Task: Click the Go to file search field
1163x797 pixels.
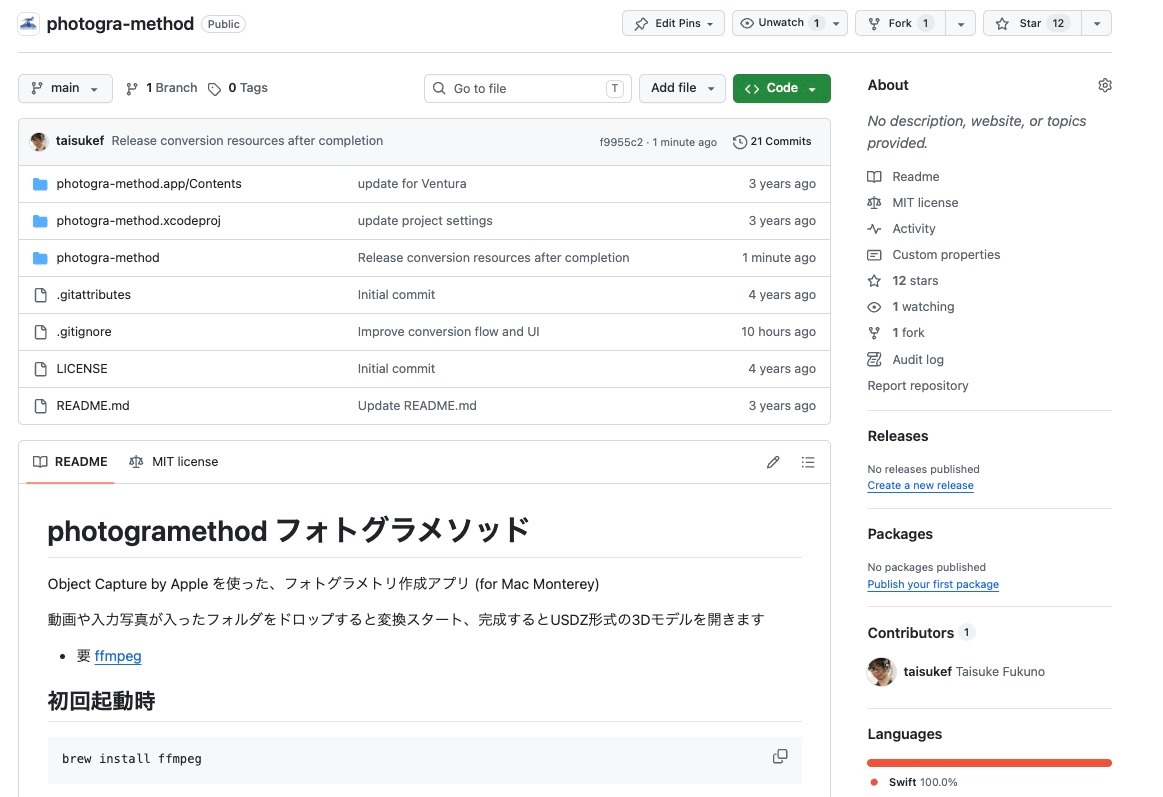Action: (528, 89)
